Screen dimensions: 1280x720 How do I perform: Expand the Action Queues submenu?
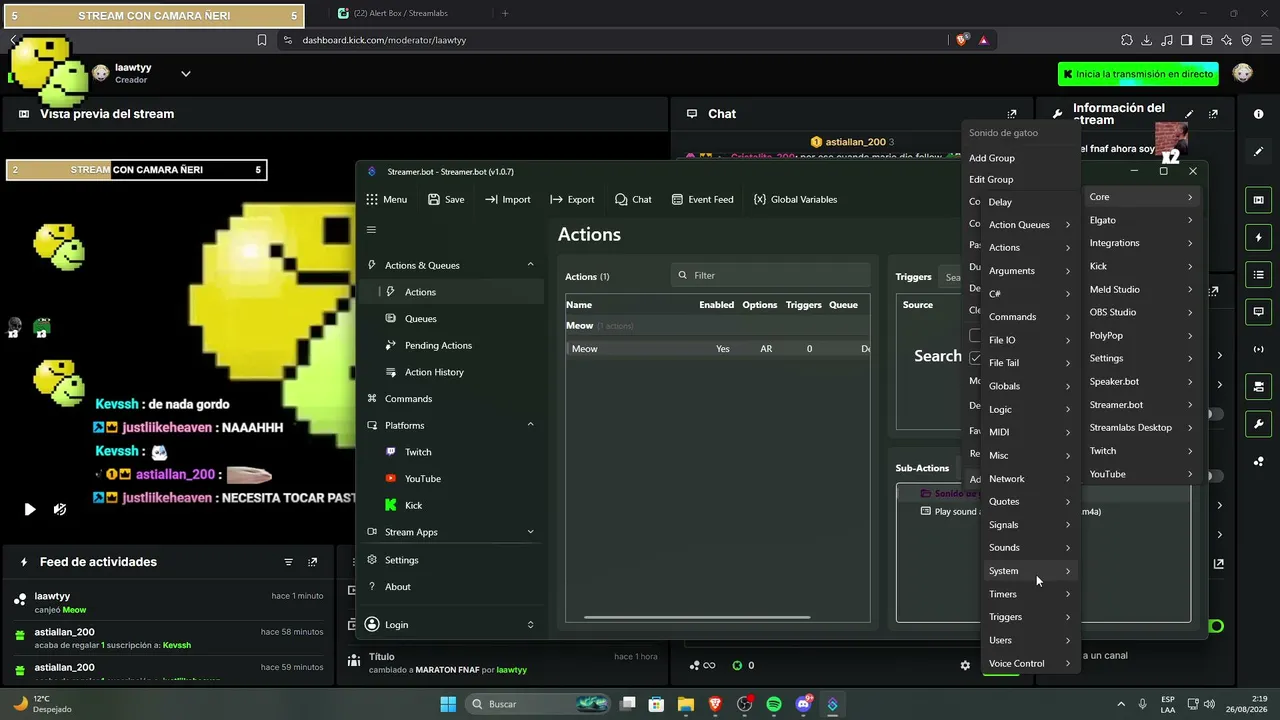coord(1029,225)
